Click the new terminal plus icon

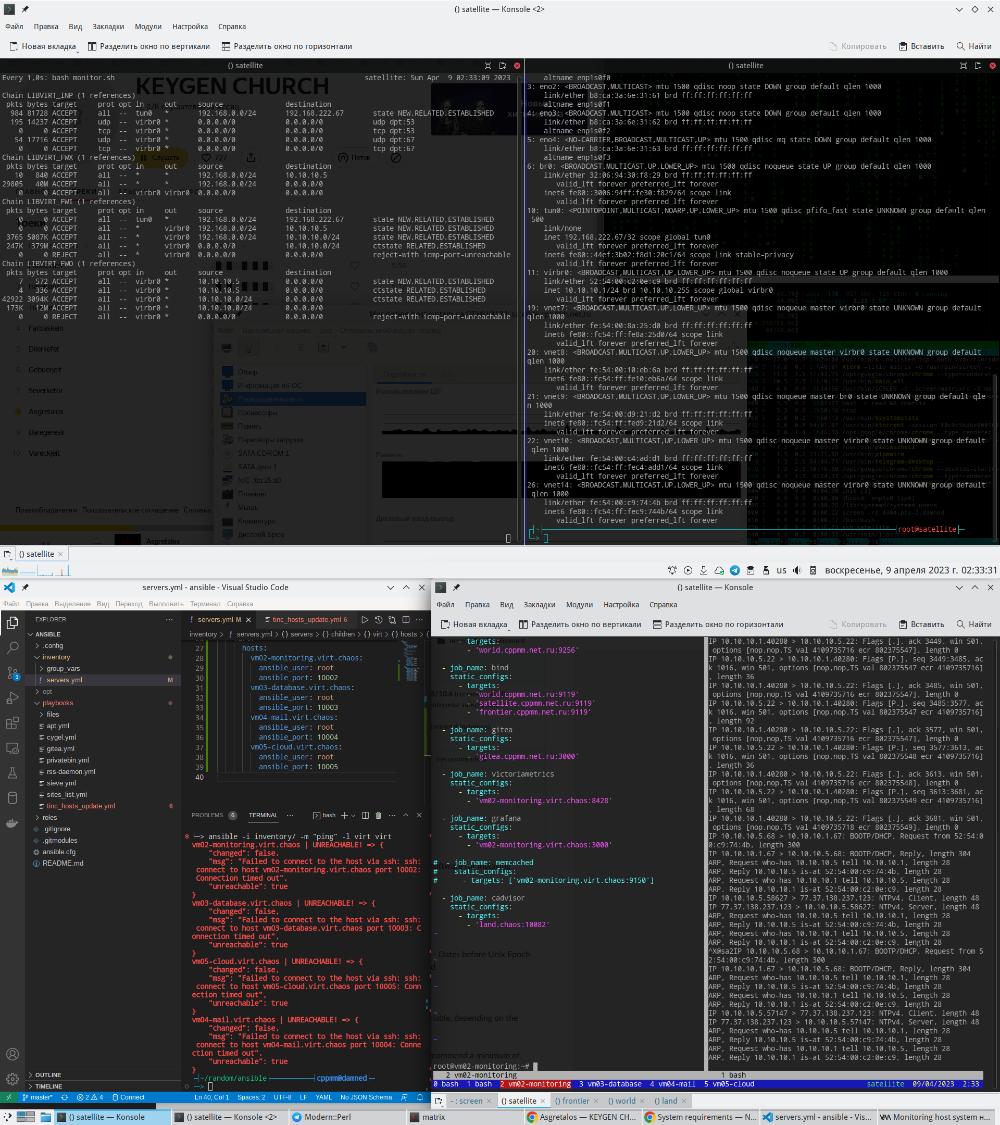(344, 815)
